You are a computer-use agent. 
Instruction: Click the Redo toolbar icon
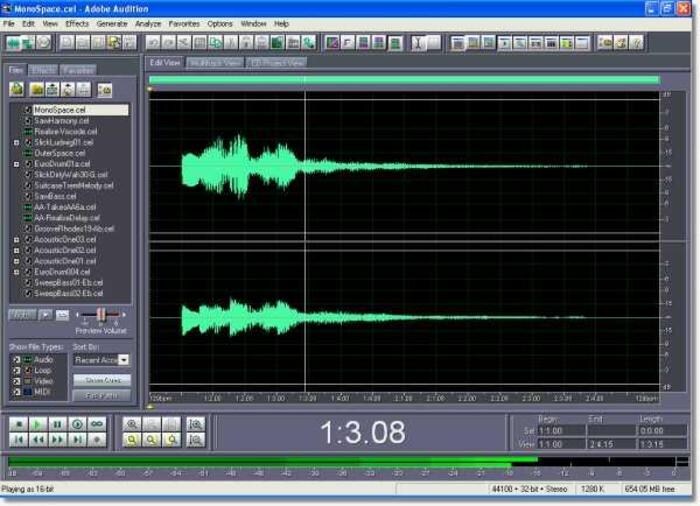pos(168,43)
